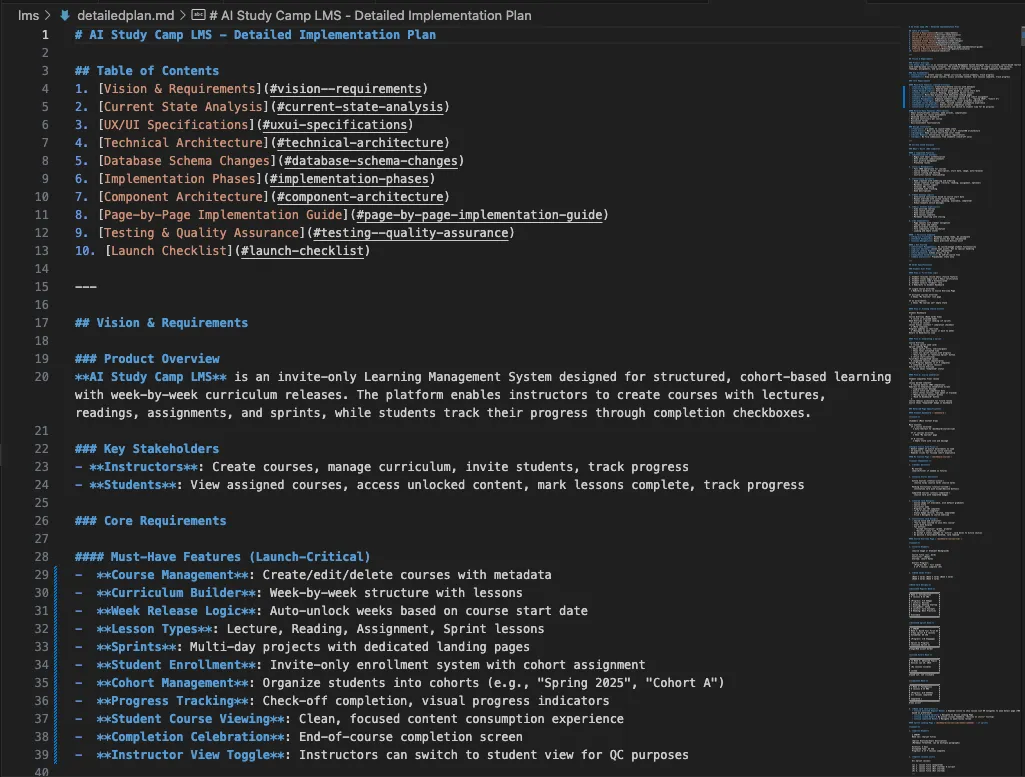Click the #database-schema-changes link
1025x777 pixels.
[370, 161]
